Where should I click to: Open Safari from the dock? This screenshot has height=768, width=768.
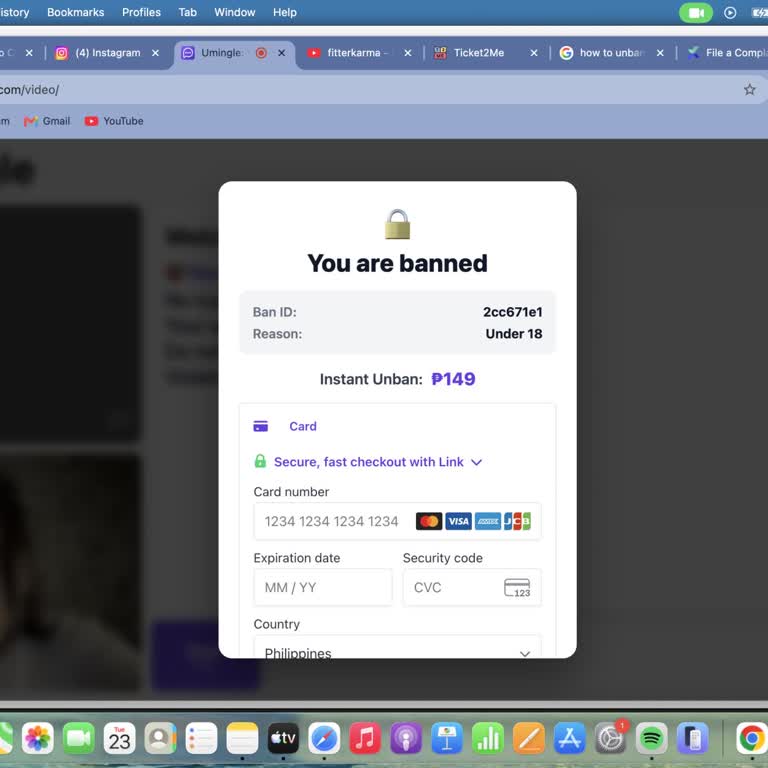324,738
